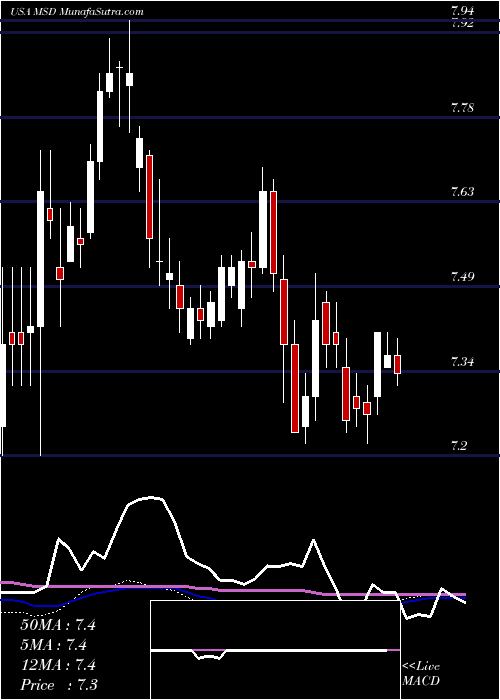
Task: Click the USA MSD MunafaSutra.com title text
Action: (76, 12)
